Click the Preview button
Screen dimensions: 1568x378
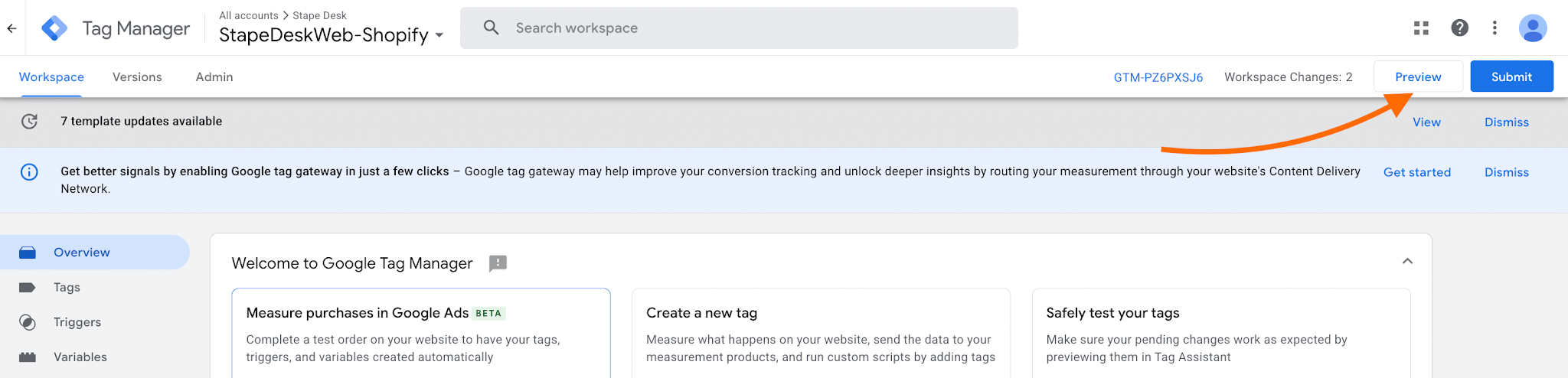click(x=1418, y=77)
